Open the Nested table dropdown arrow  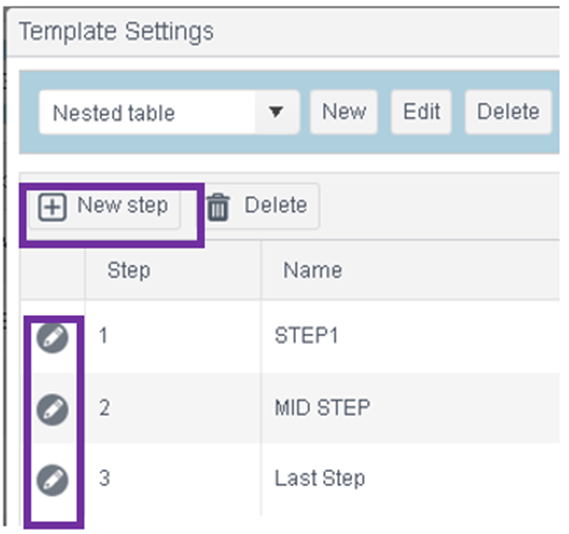pos(276,112)
